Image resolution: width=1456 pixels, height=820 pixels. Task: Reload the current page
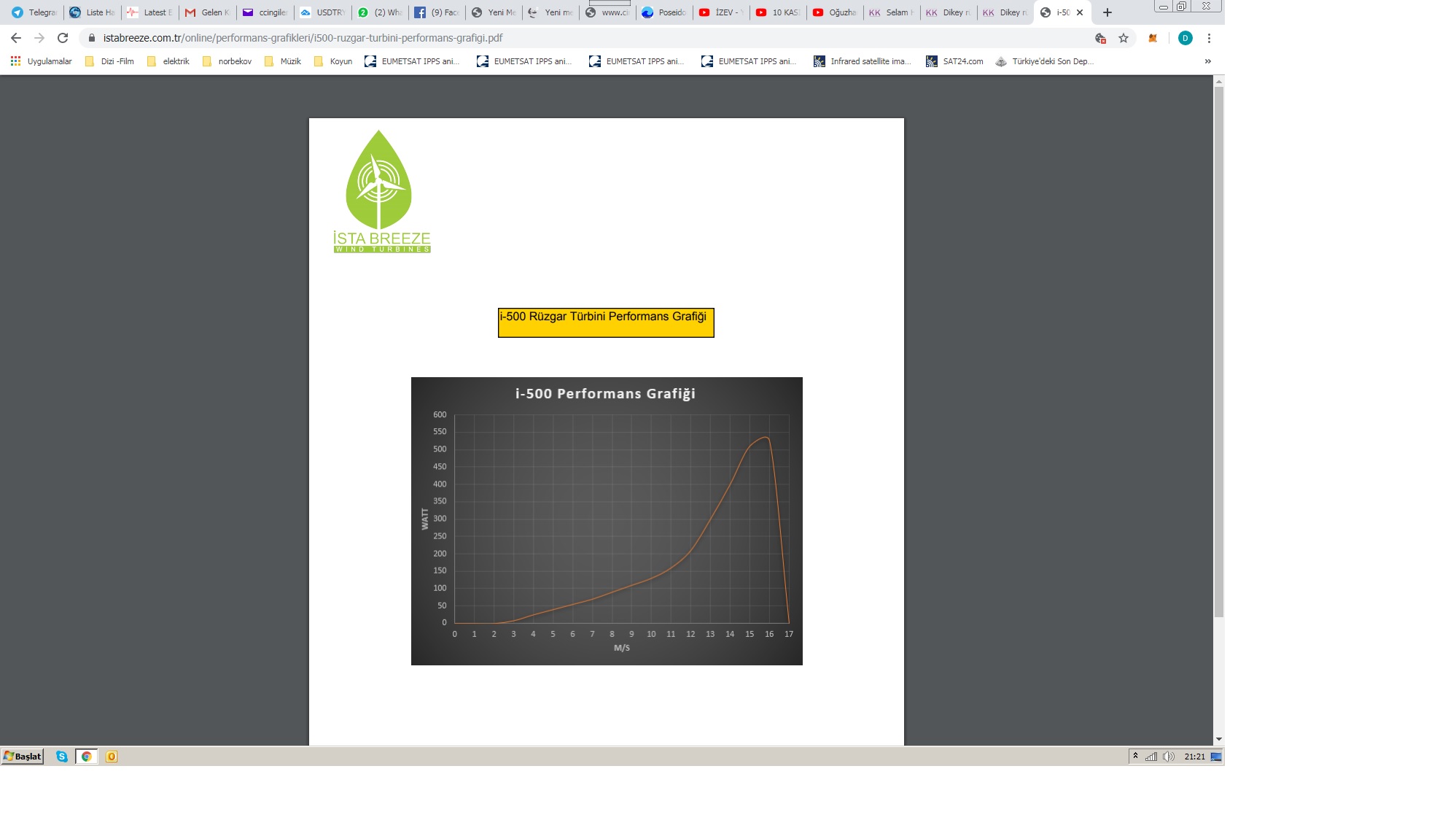pos(63,38)
